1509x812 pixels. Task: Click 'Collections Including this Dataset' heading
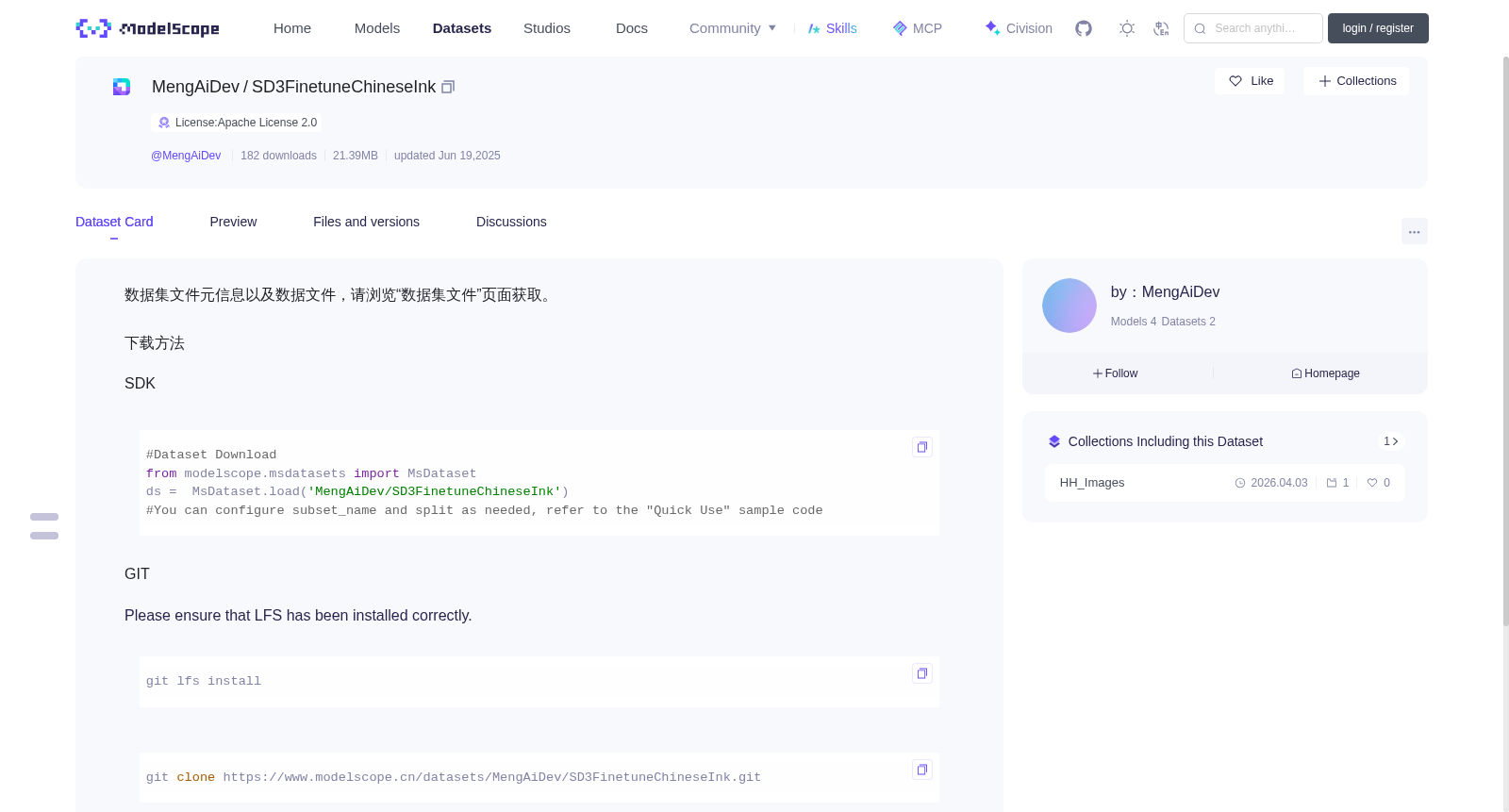1166,441
